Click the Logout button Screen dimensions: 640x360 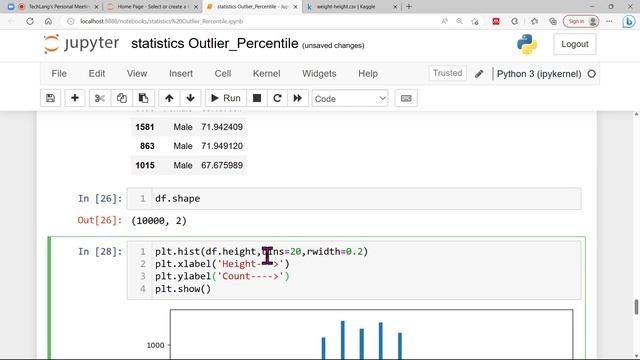pyautogui.click(x=575, y=44)
